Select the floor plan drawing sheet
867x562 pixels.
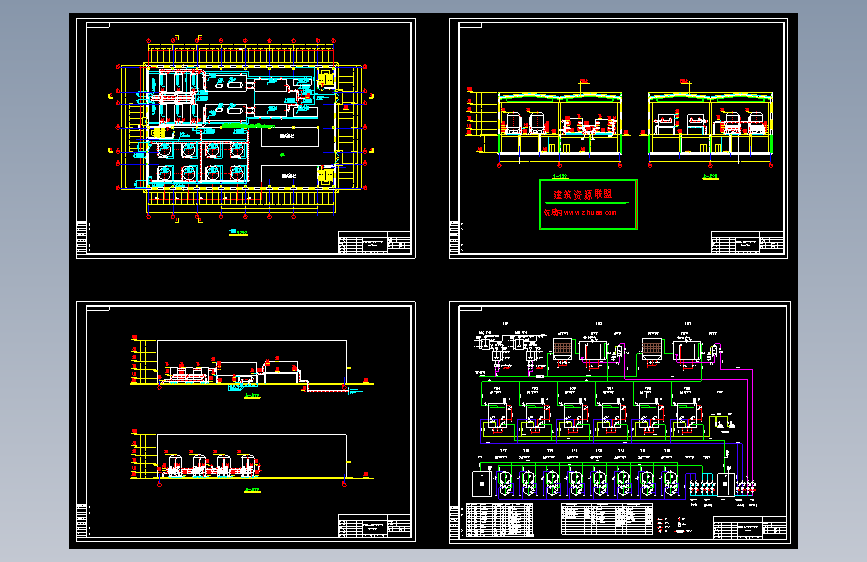[246, 138]
